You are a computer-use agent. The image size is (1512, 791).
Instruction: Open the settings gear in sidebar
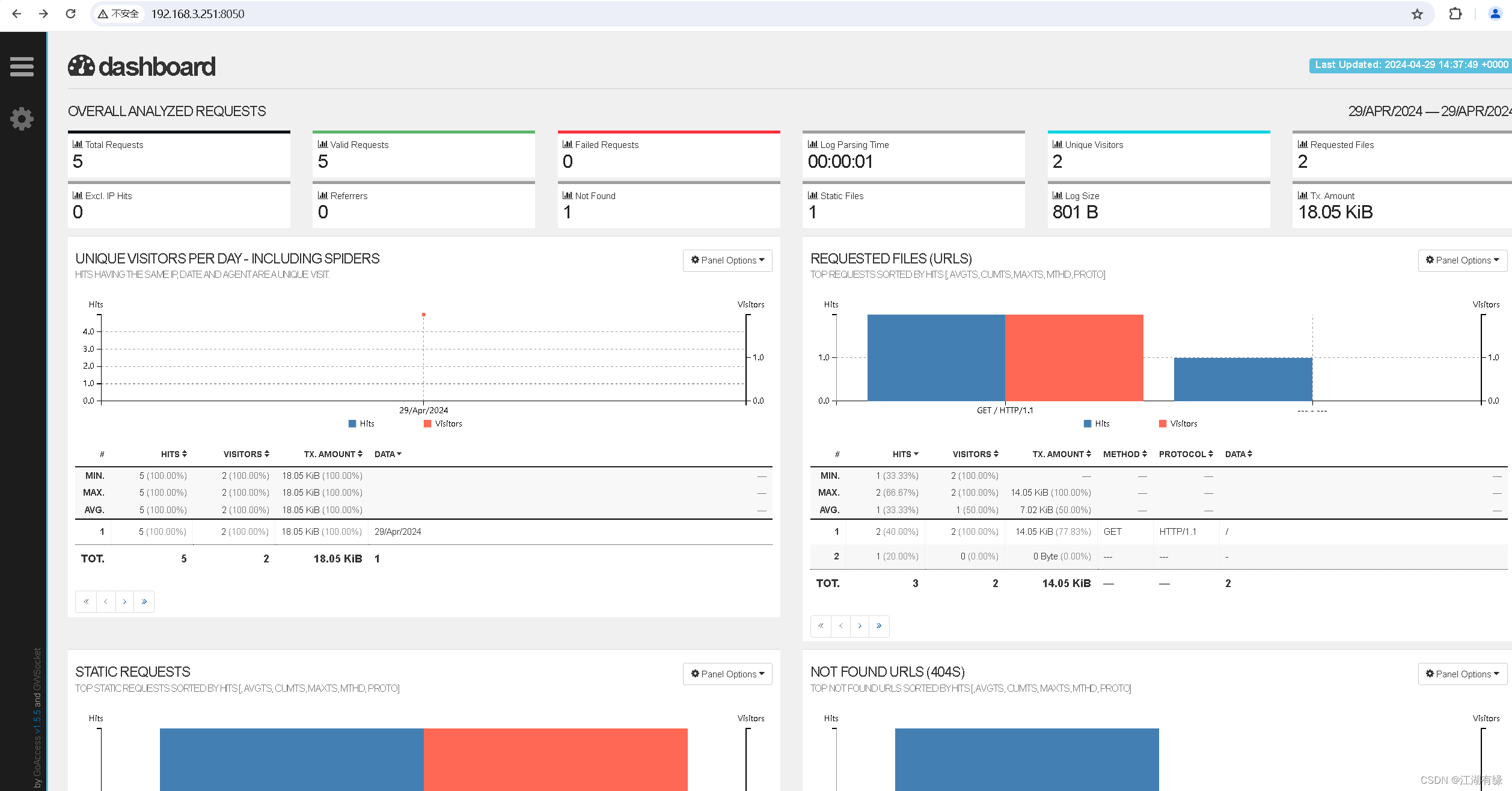point(22,118)
